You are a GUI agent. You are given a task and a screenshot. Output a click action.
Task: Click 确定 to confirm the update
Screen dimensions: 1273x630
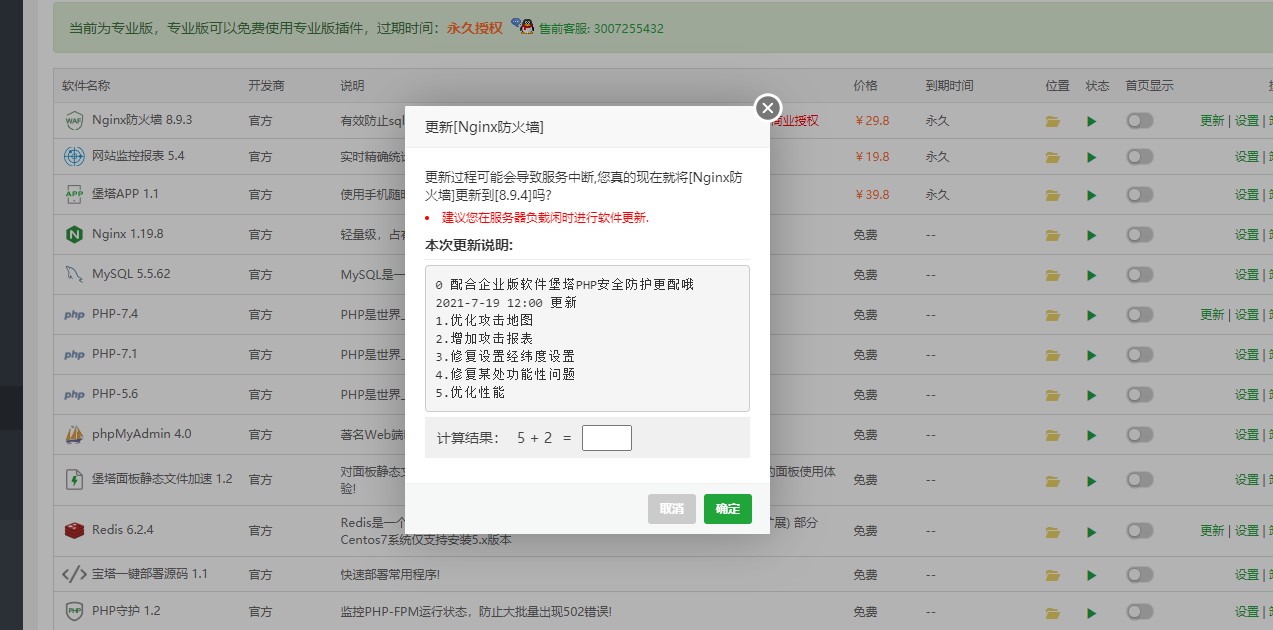click(x=727, y=509)
